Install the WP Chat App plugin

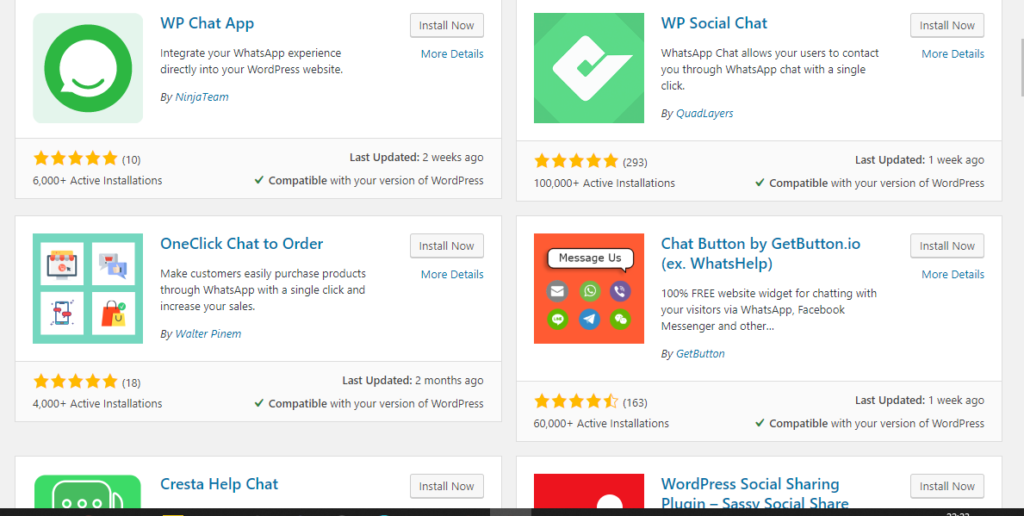[x=446, y=26]
